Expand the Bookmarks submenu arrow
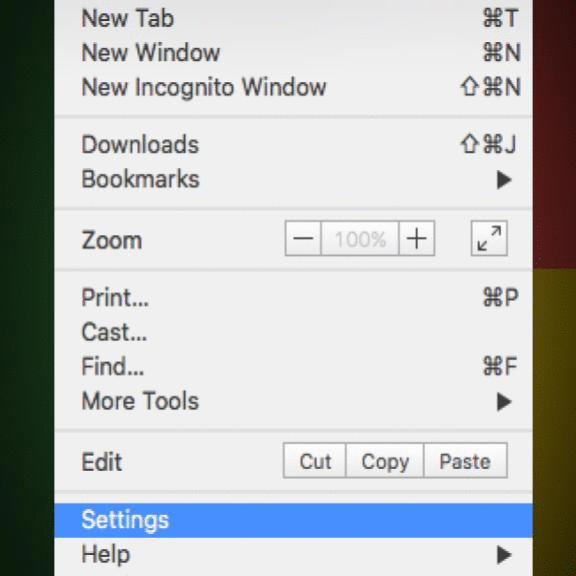The height and width of the screenshot is (576, 576). coord(504,180)
